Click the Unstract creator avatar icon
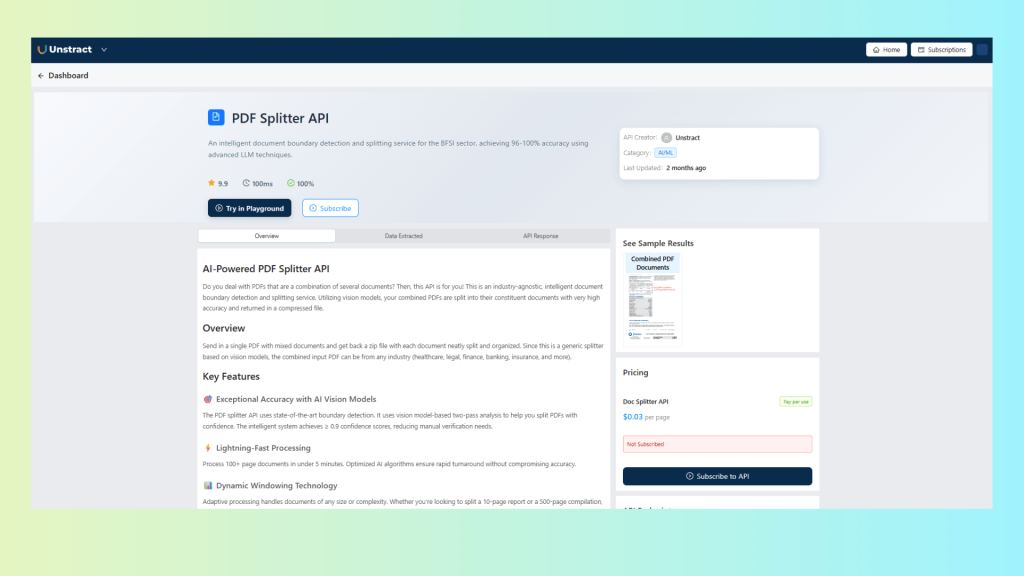The height and width of the screenshot is (576, 1024). tap(666, 138)
